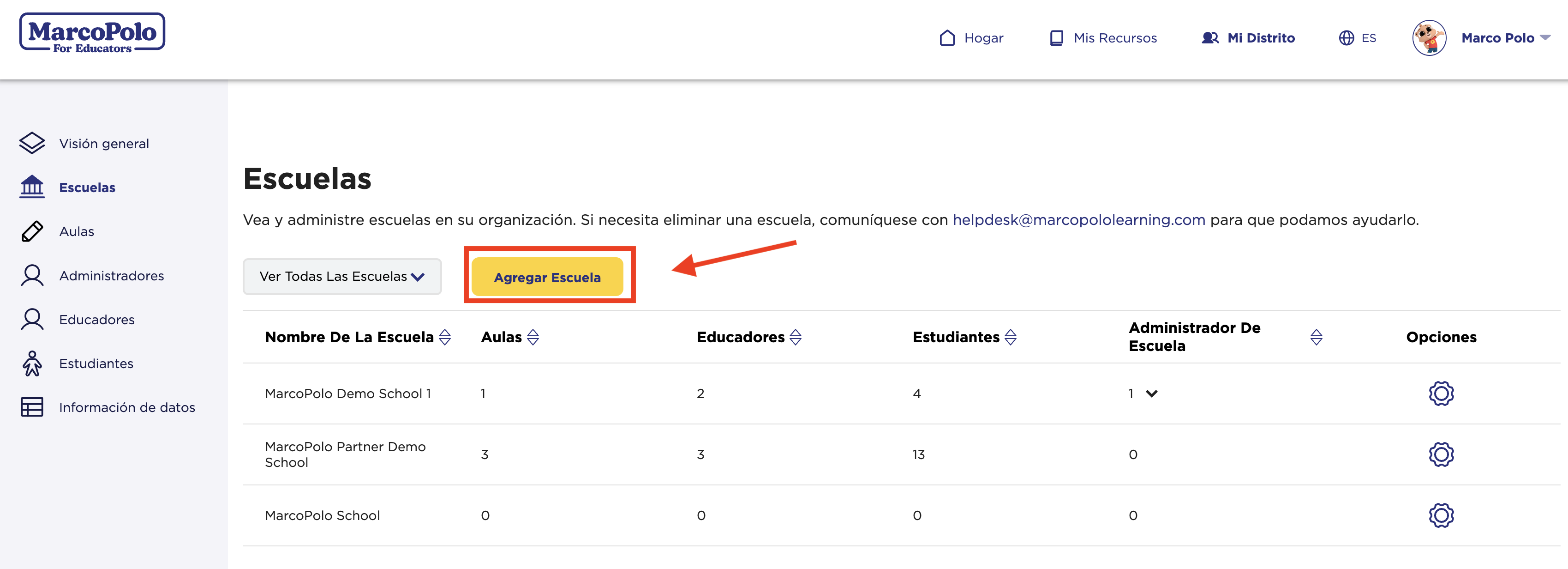
Task: Sort by Aulas column arrows
Action: coord(533,337)
